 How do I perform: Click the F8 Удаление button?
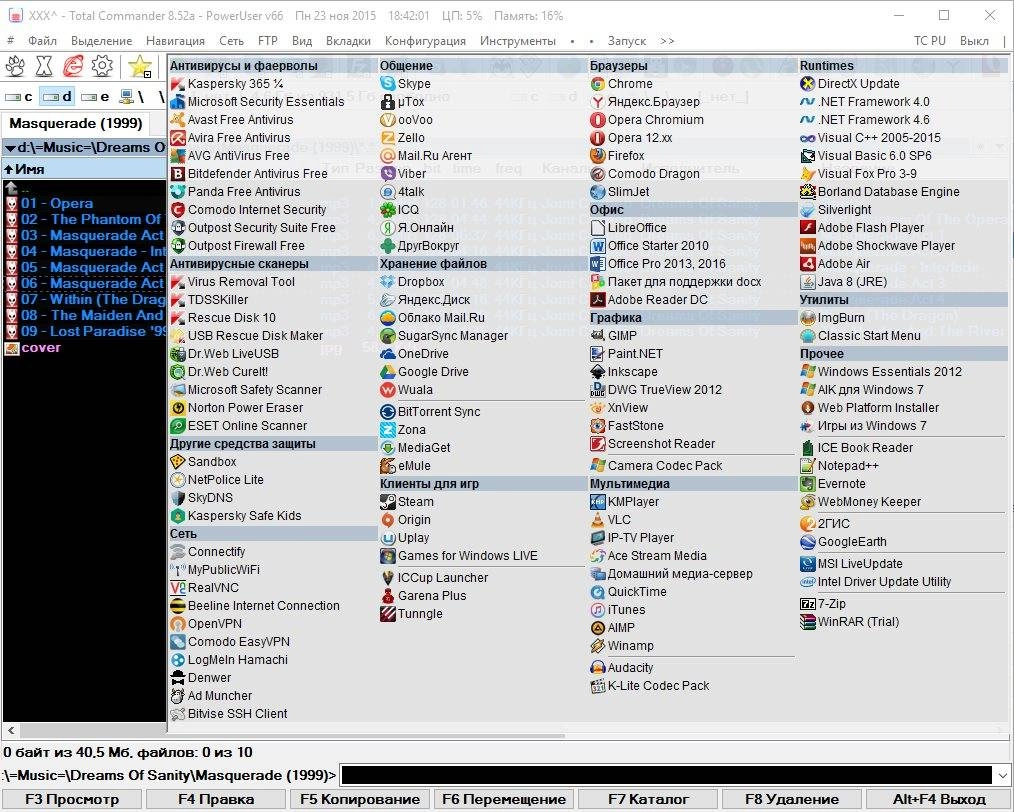(x=792, y=799)
